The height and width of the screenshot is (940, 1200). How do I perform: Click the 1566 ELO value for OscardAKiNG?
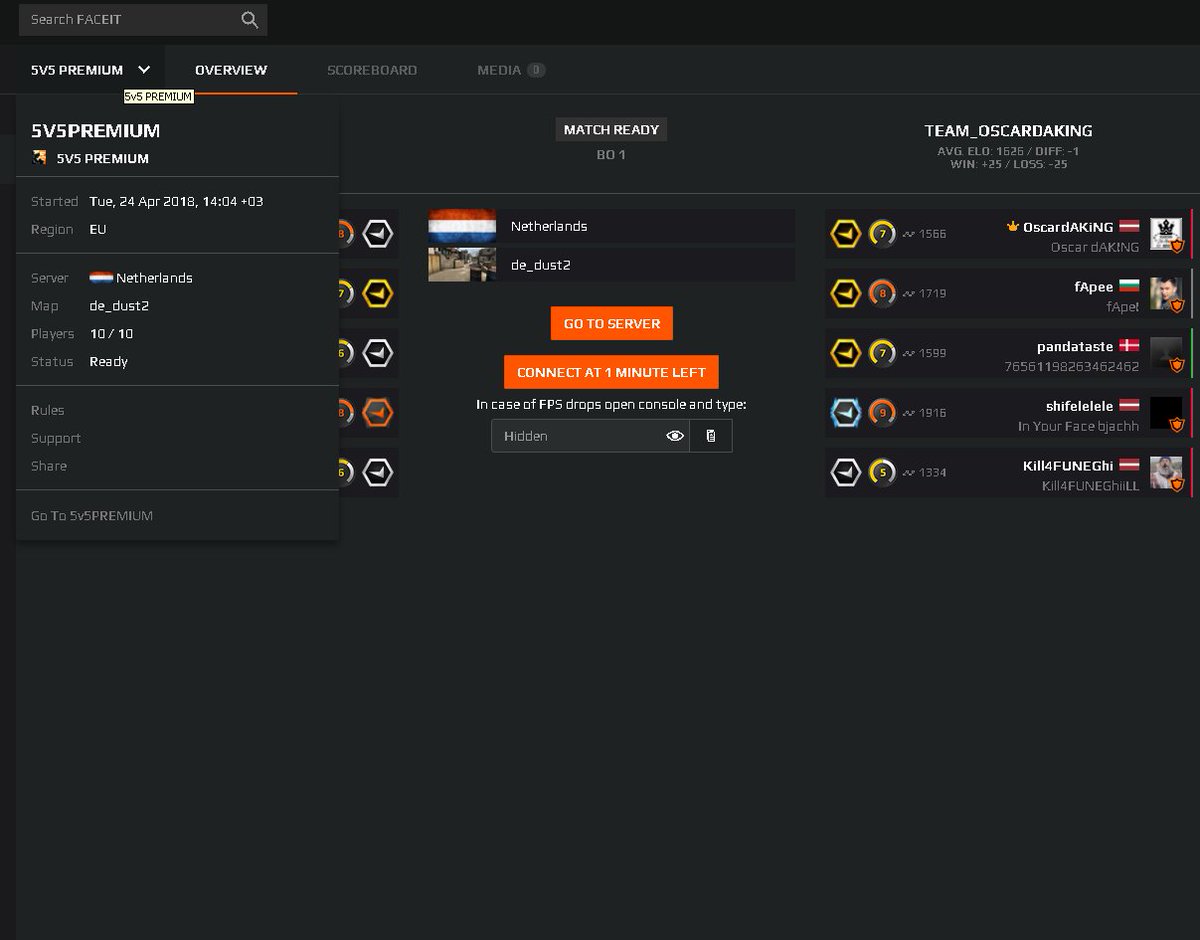(x=932, y=234)
